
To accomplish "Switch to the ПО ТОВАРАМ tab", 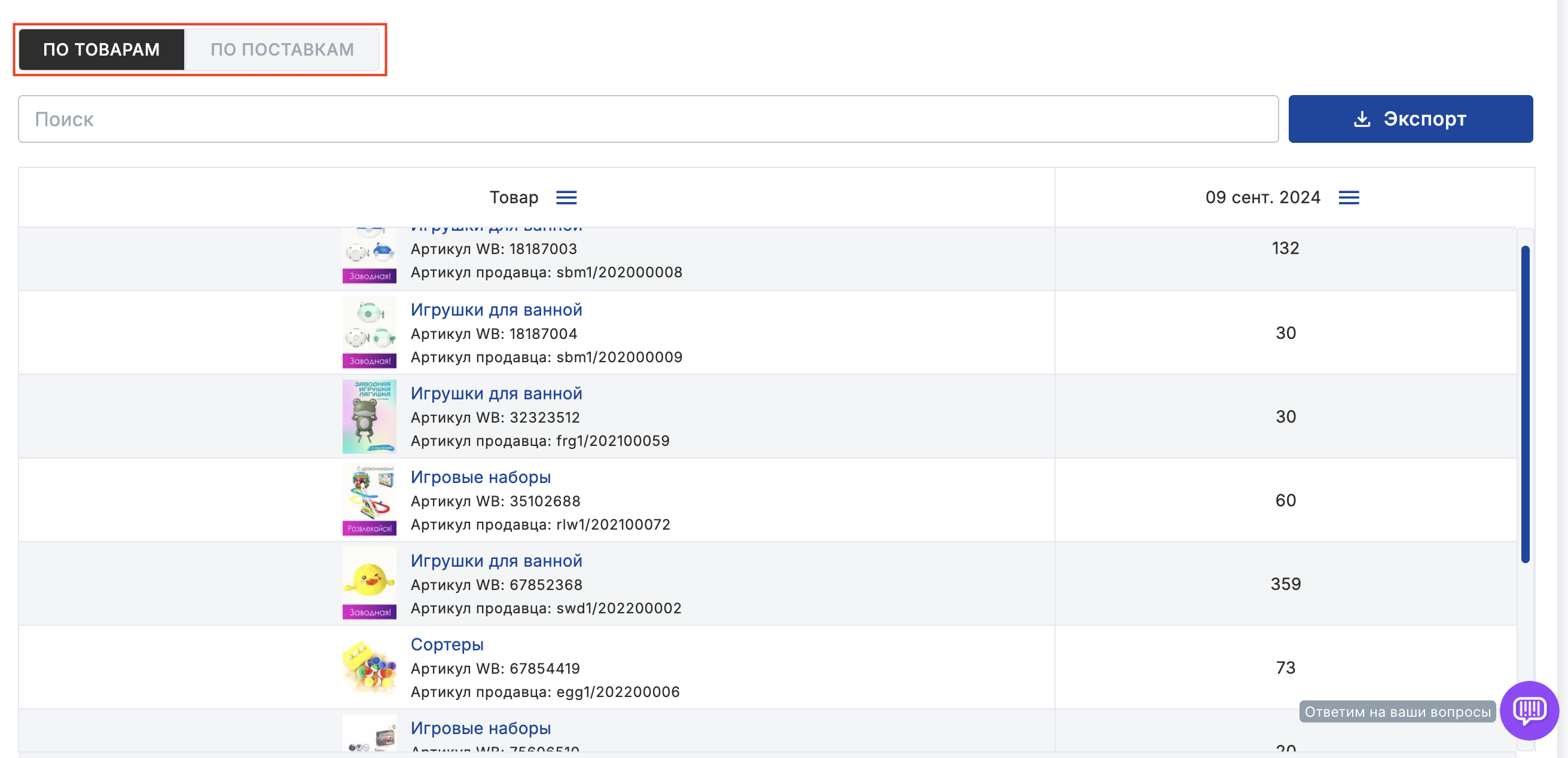I will click(101, 49).
